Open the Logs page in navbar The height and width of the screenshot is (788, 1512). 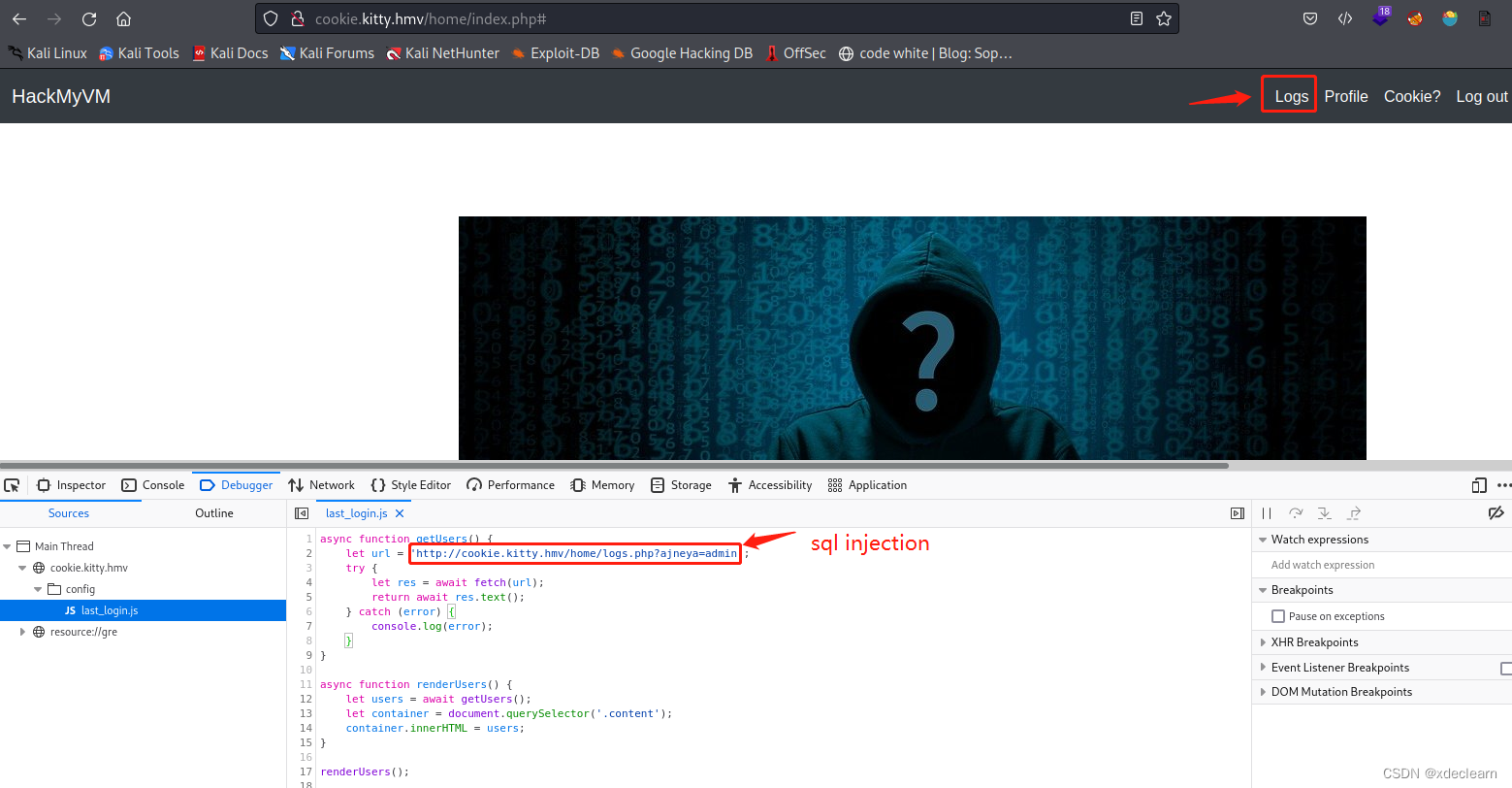[x=1292, y=96]
